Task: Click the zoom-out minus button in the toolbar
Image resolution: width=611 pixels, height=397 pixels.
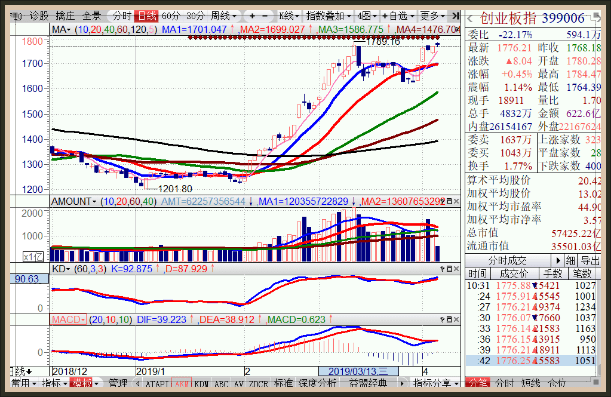Action: pyautogui.click(x=265, y=16)
